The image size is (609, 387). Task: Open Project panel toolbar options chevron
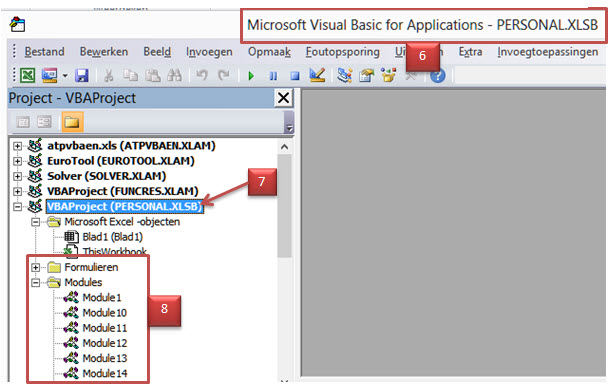pos(289,122)
